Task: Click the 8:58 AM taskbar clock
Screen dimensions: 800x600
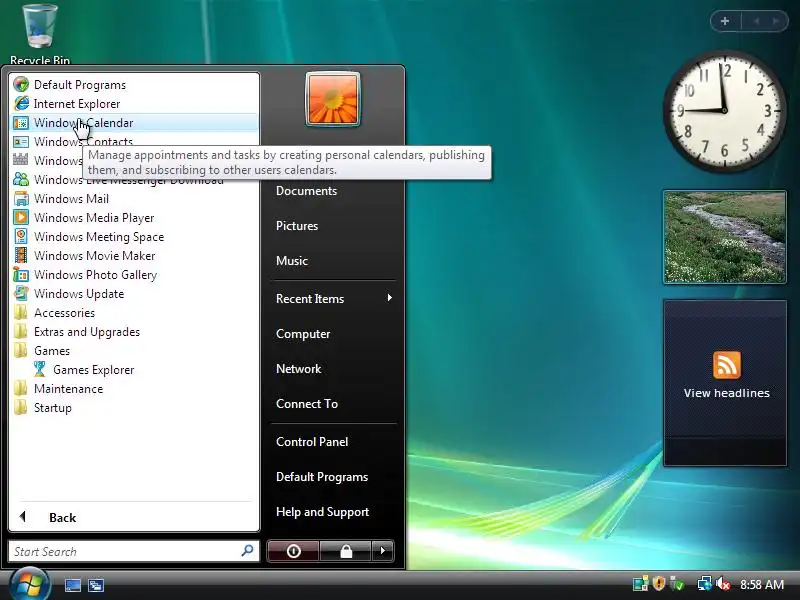Action: pos(762,584)
